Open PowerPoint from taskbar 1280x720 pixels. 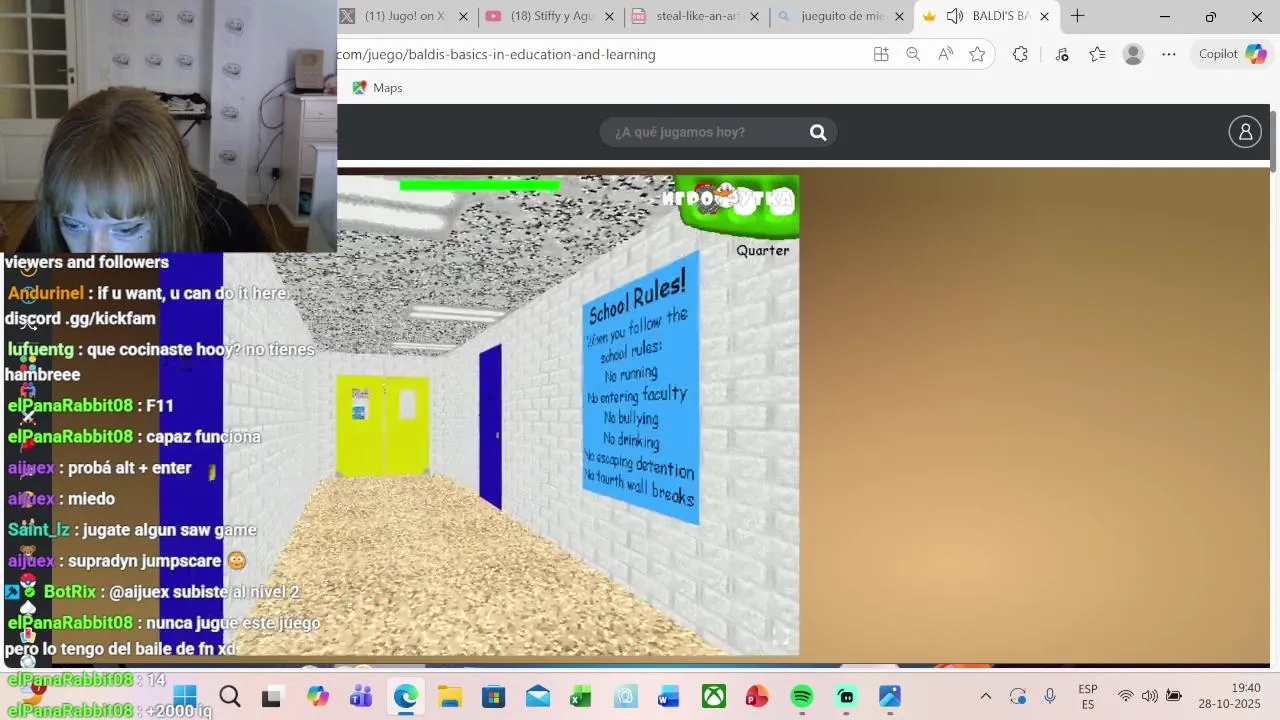[757, 696]
